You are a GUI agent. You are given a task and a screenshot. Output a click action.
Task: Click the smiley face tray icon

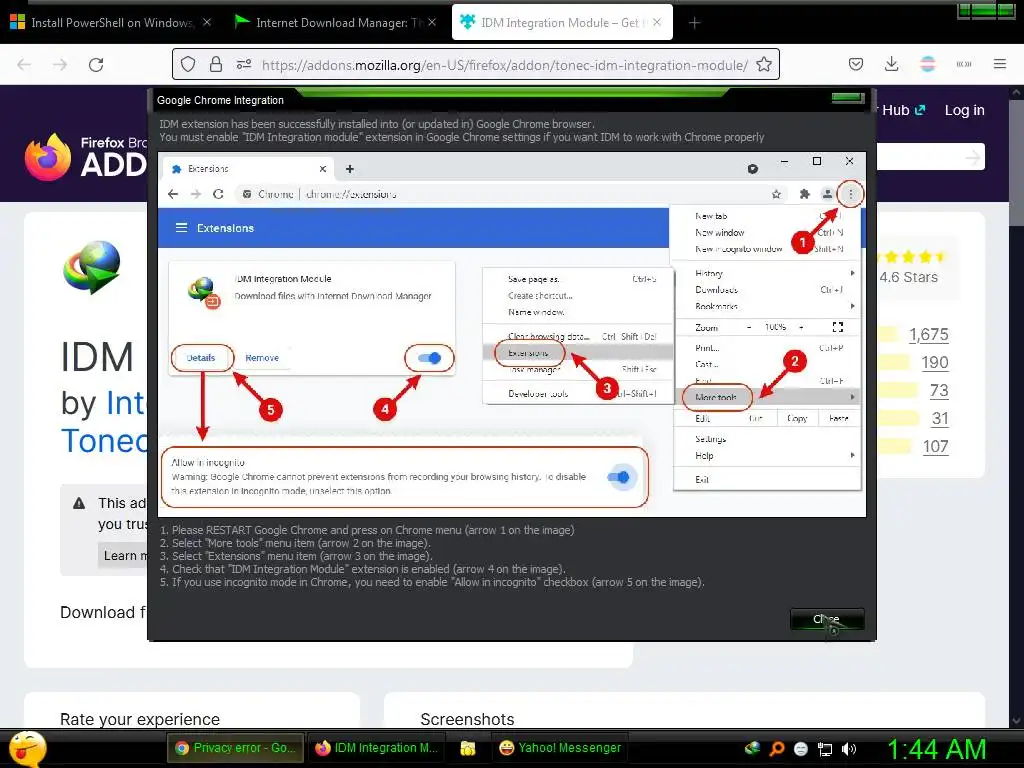[801, 748]
